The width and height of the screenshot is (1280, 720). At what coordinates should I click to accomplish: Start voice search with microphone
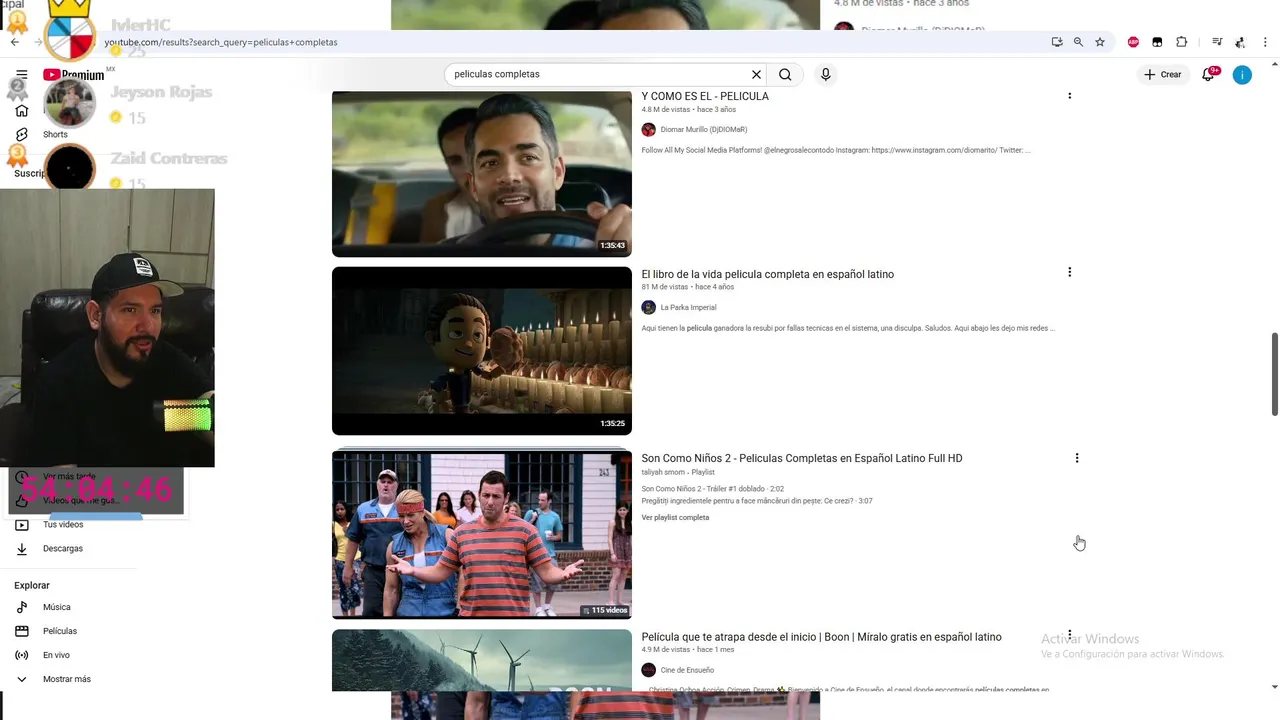click(825, 74)
